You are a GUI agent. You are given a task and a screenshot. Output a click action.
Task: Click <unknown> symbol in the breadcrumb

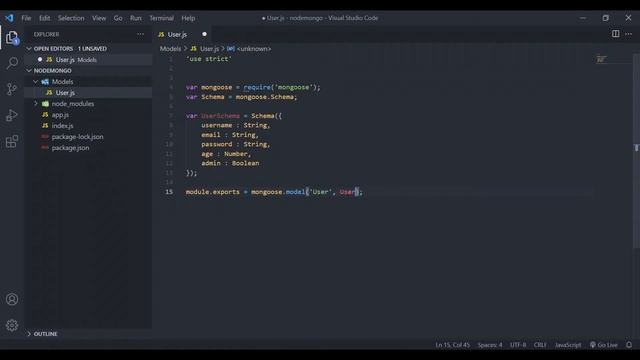tap(254, 49)
